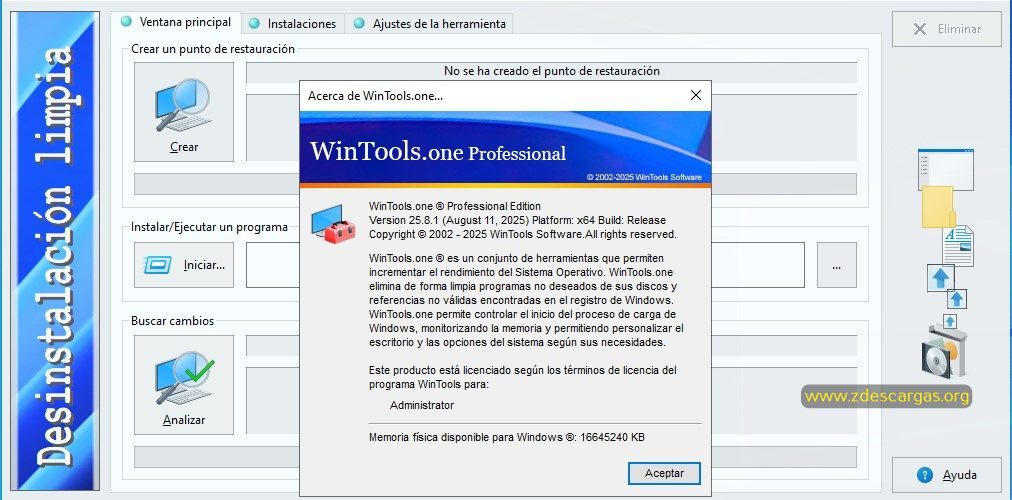Image resolution: width=1012 pixels, height=500 pixels.
Task: Click the 'Administrator' licensee text
Action: click(x=422, y=405)
